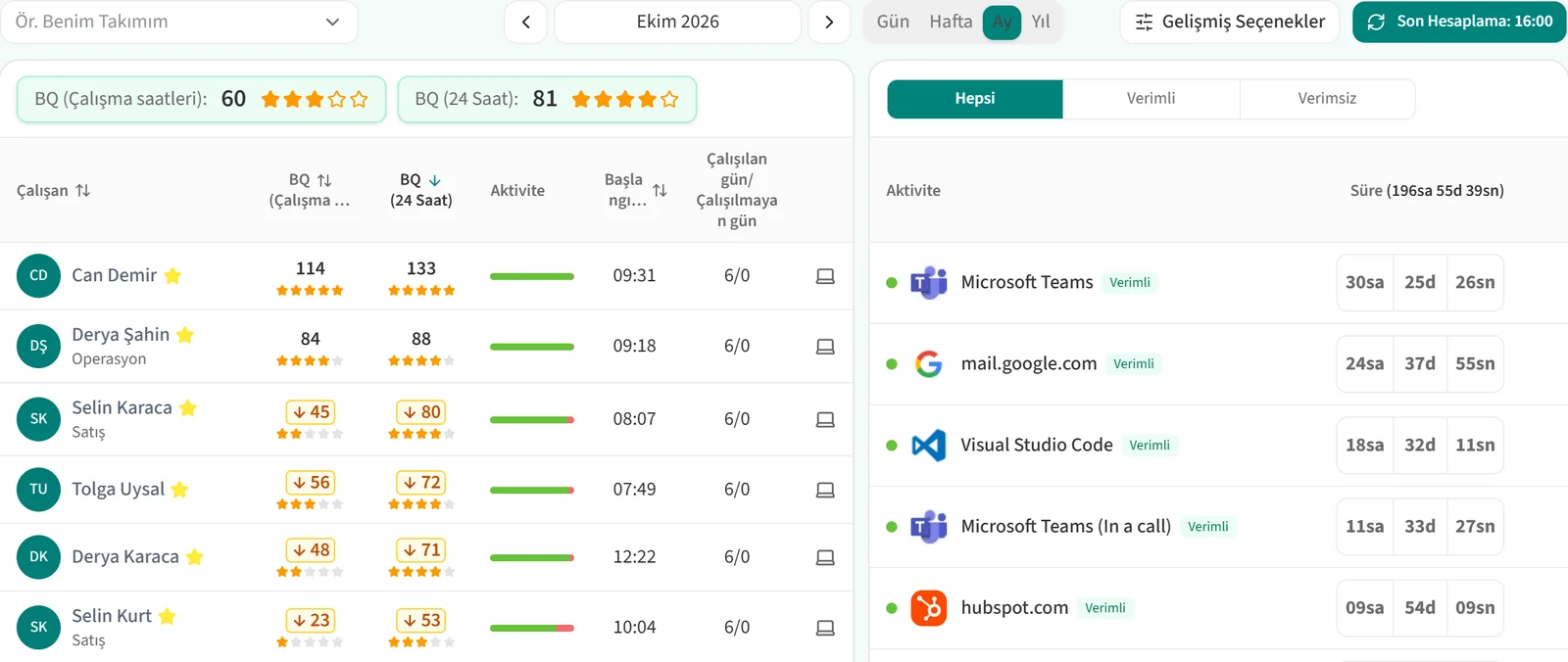
Task: Open the Ekim 2026 date picker
Action: [677, 22]
